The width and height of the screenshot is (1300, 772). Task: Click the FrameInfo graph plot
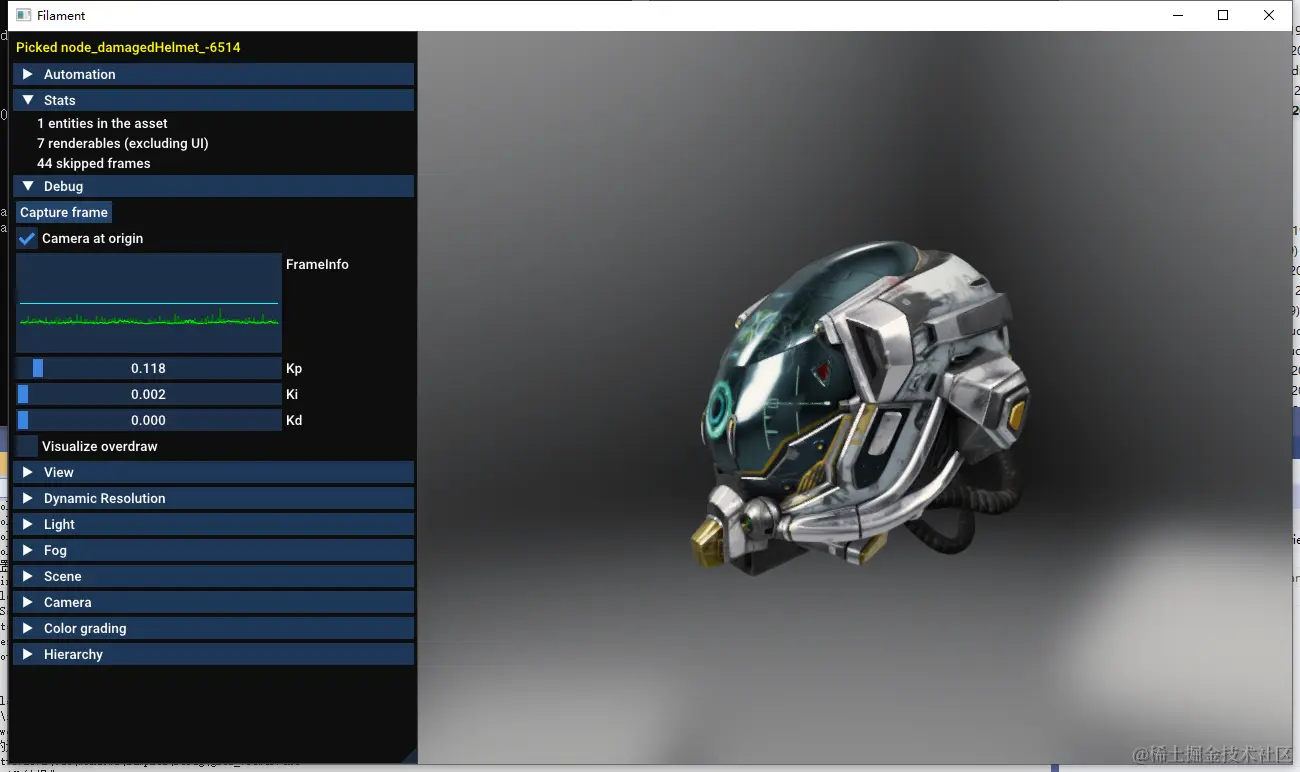click(x=149, y=303)
